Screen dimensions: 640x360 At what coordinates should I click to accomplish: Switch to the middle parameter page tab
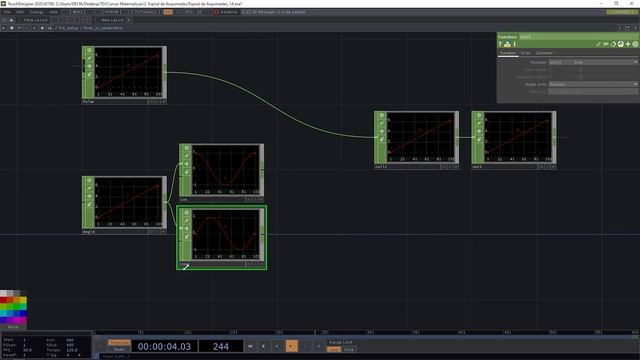[x=526, y=53]
